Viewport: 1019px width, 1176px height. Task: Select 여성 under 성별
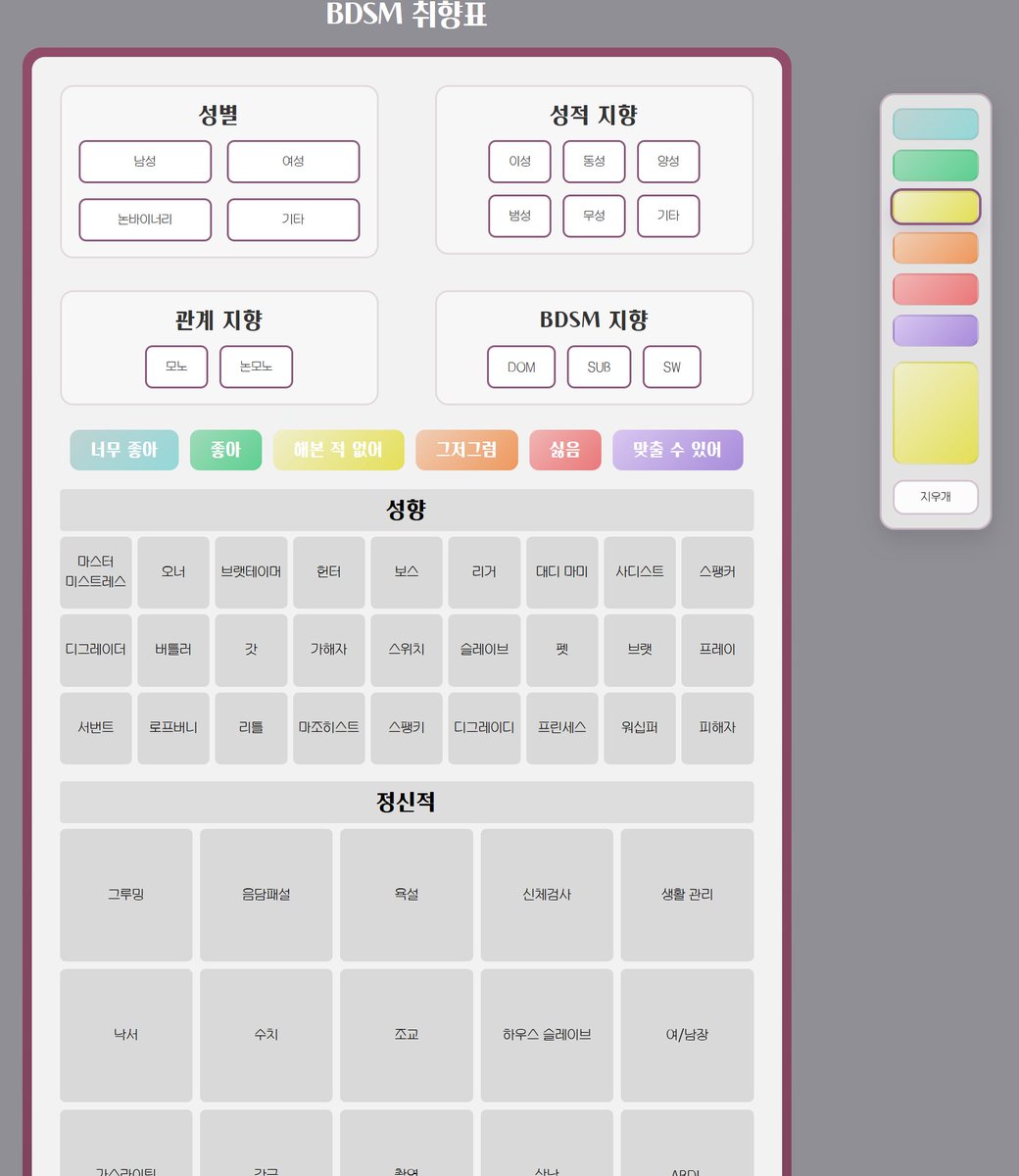293,162
